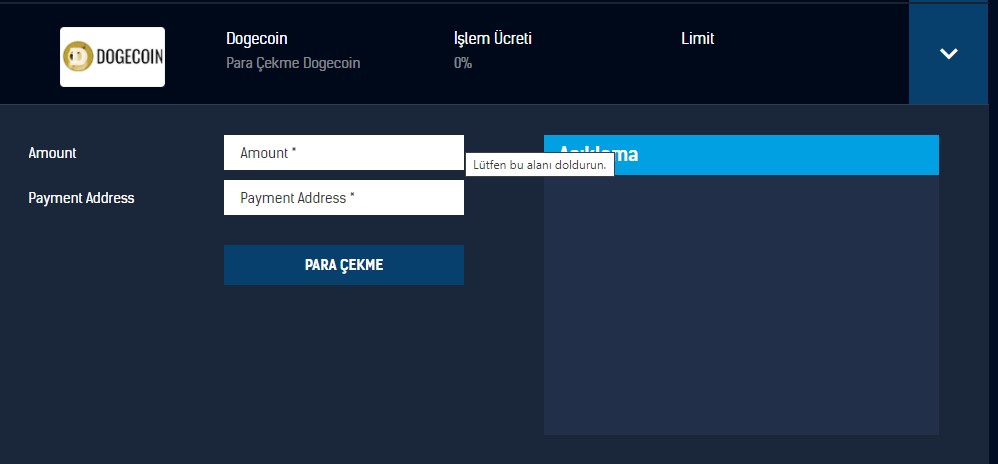Click the İşlem Ücreti column header
The width and height of the screenshot is (998, 464).
[x=492, y=39]
